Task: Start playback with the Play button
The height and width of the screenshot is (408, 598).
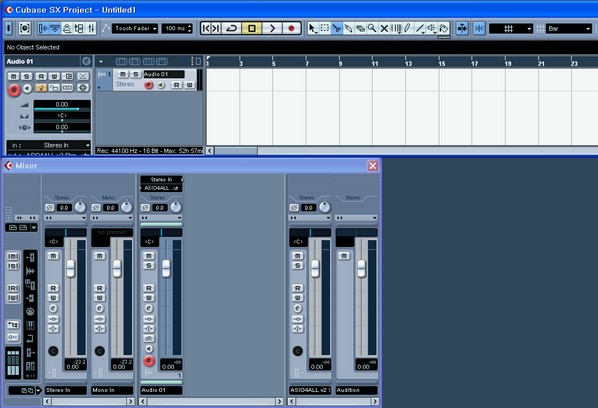Action: (272, 28)
